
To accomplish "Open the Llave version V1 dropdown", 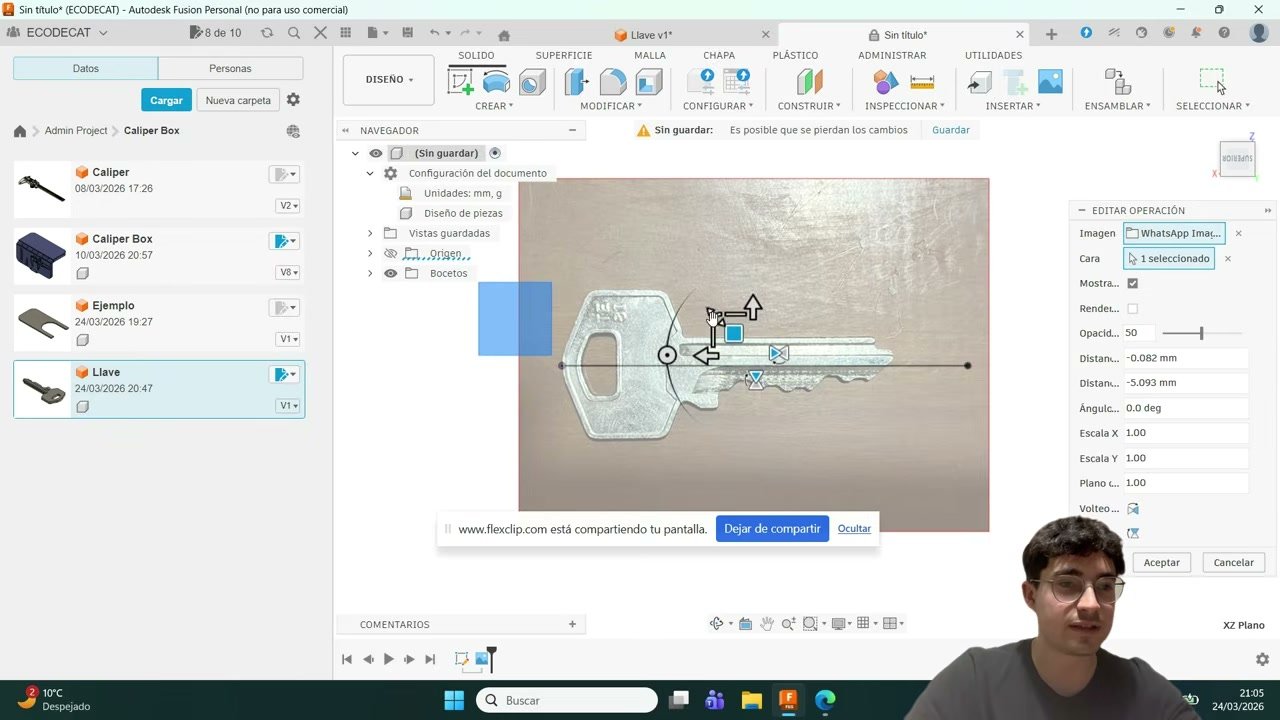I will (289, 406).
